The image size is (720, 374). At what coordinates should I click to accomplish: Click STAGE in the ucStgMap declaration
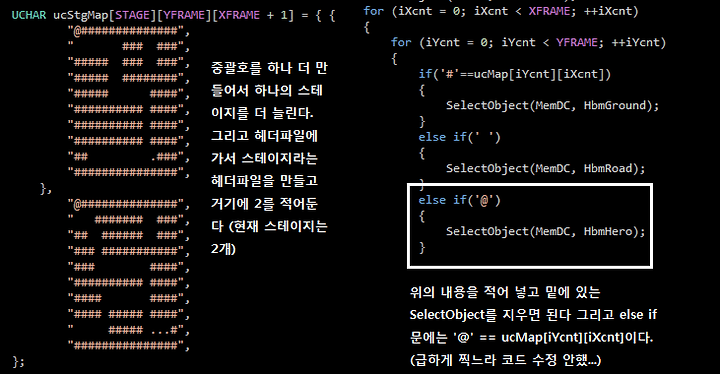pos(132,15)
